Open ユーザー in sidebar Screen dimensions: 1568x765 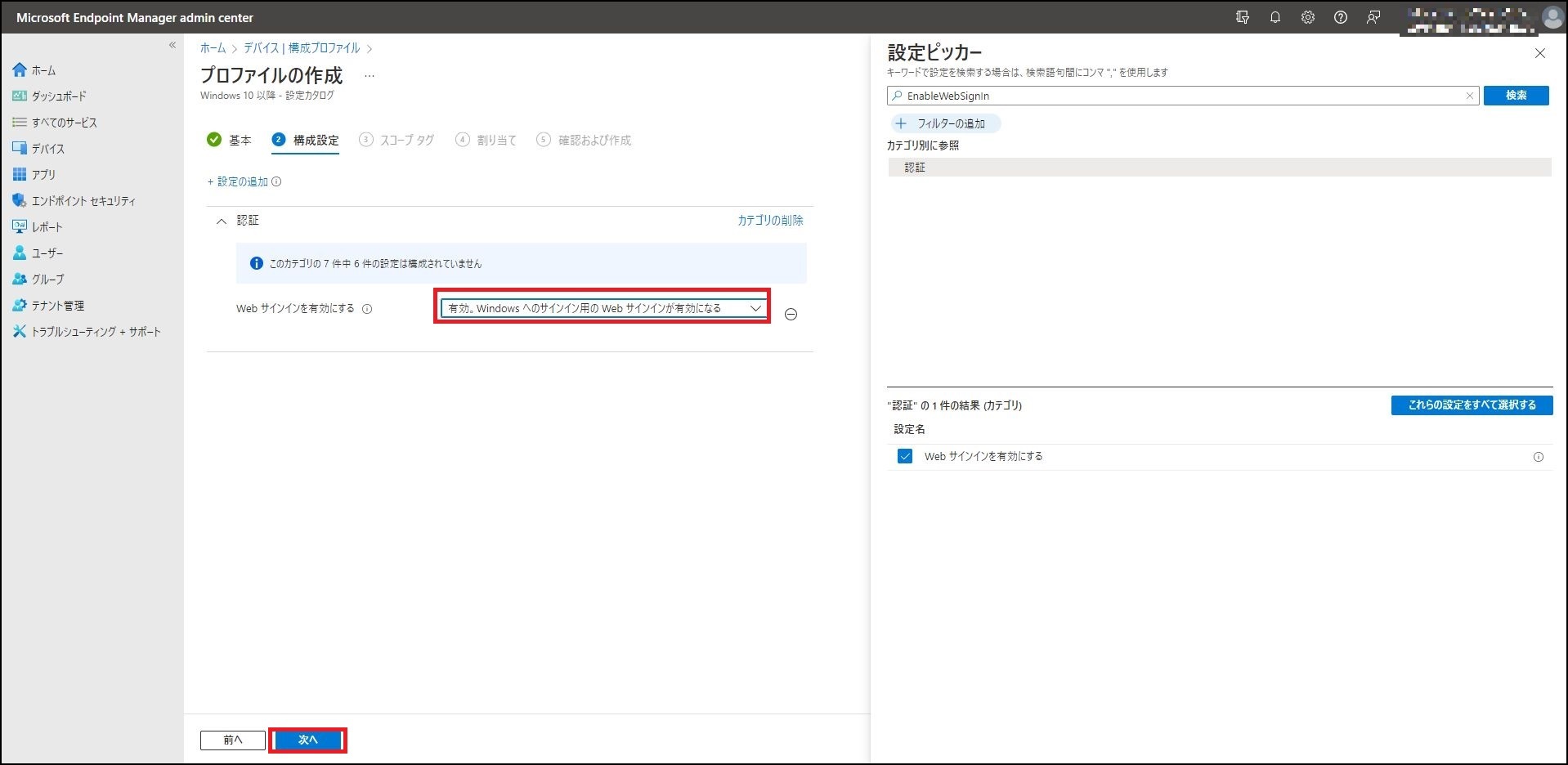pos(38,253)
